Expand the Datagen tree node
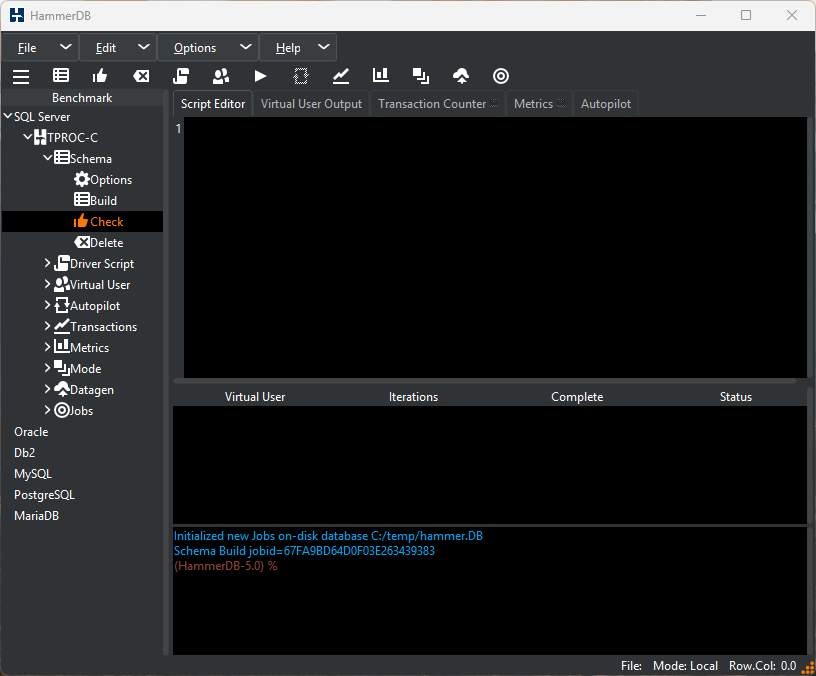Screen dimensions: 816x676 click(x=47, y=389)
